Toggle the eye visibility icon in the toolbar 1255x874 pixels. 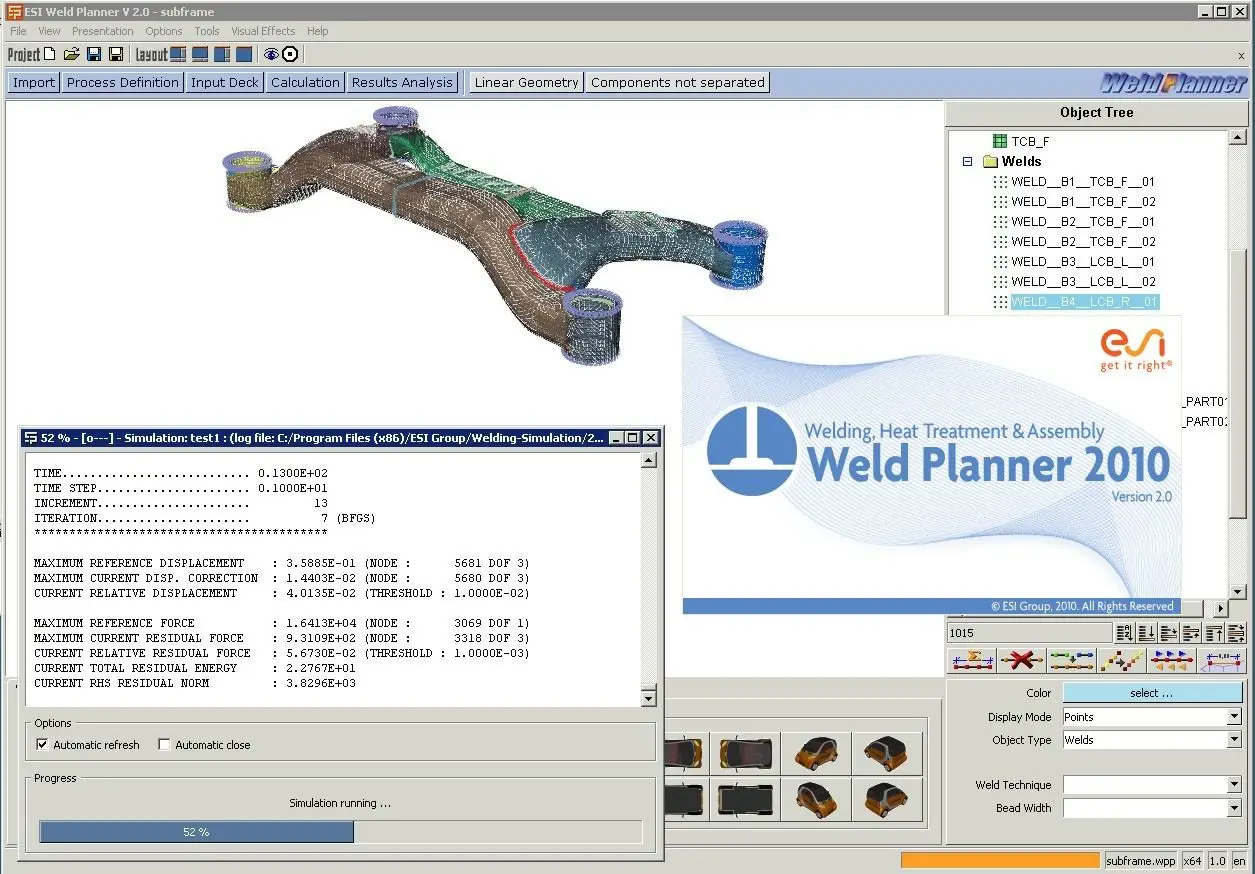pyautogui.click(x=271, y=54)
